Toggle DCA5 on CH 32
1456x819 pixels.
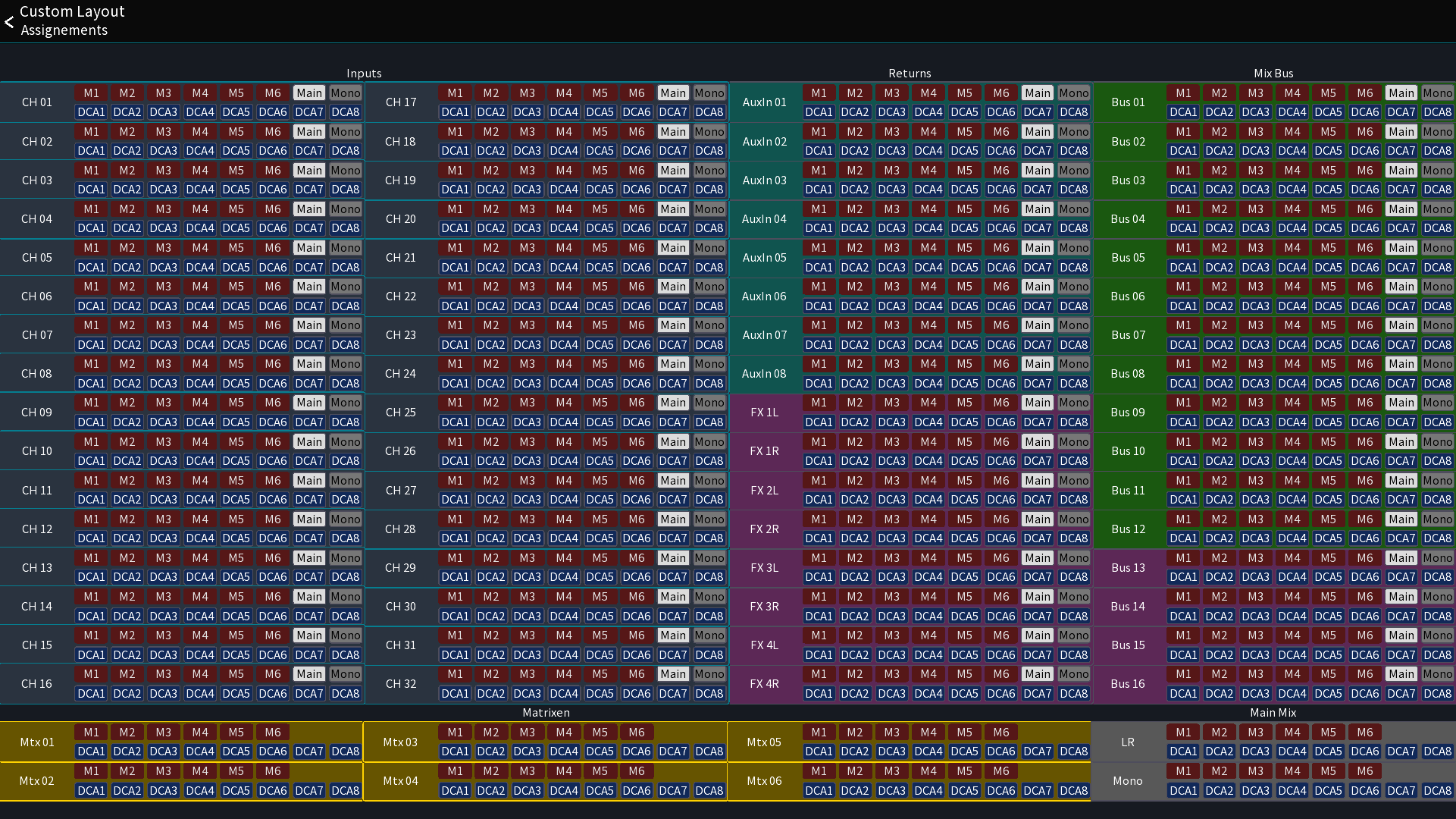coord(600,694)
